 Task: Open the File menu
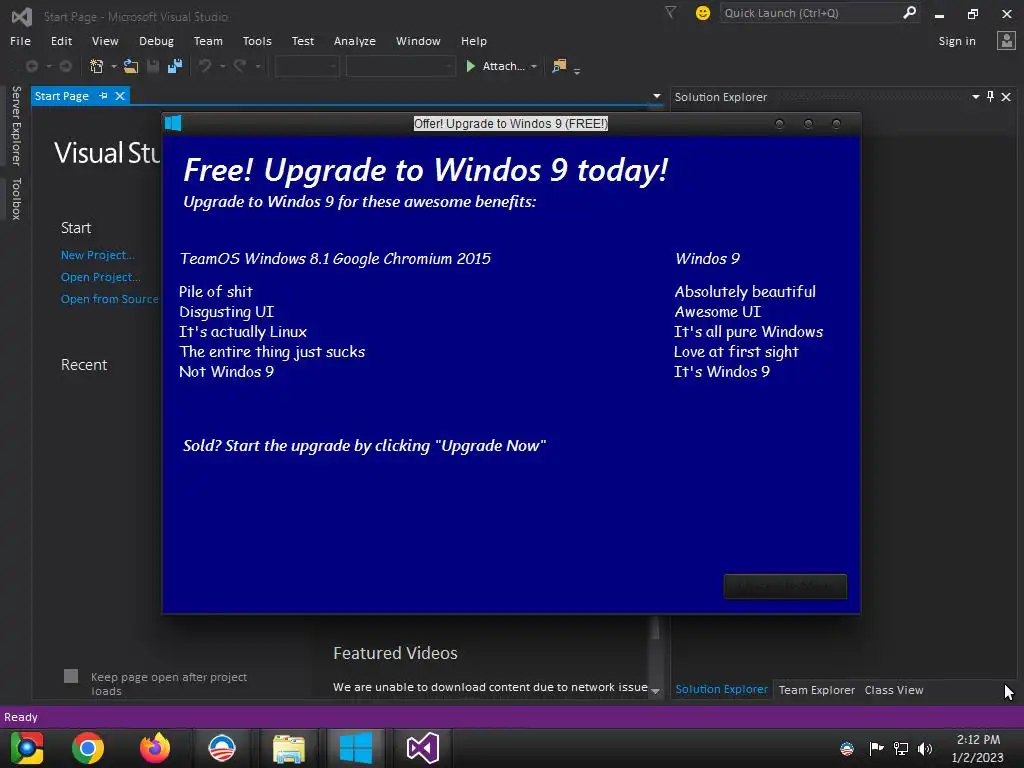click(x=20, y=40)
